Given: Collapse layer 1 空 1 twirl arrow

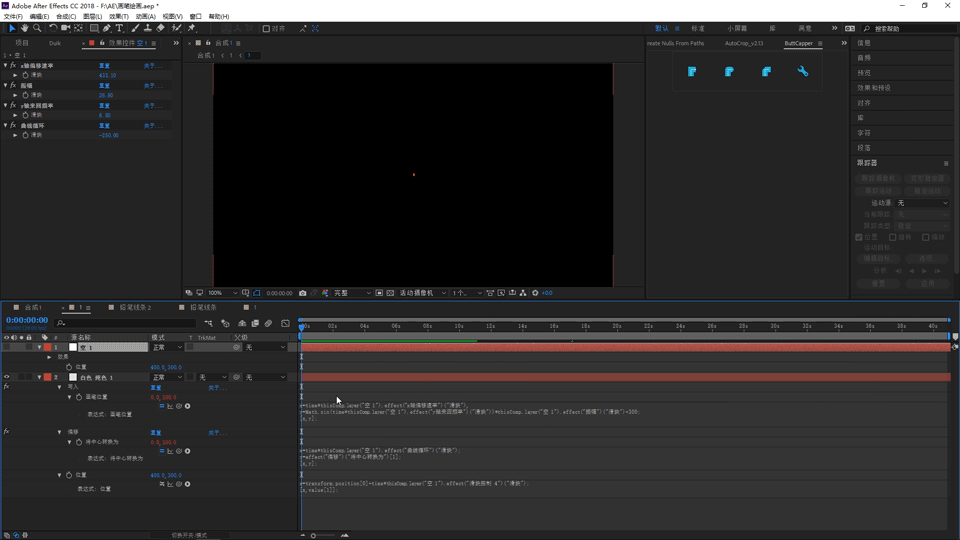Looking at the screenshot, I should pos(39,347).
